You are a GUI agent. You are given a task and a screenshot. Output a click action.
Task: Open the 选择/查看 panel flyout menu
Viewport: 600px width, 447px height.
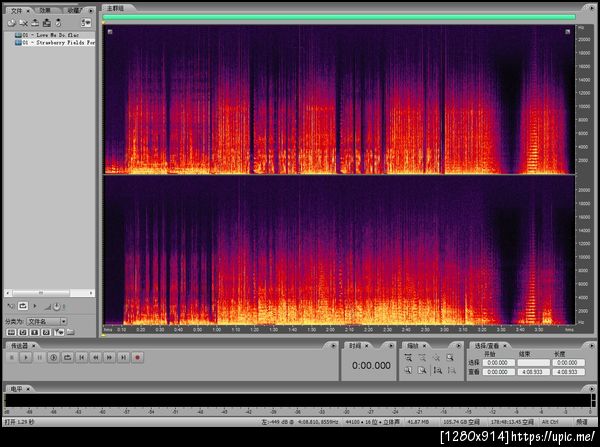591,346
